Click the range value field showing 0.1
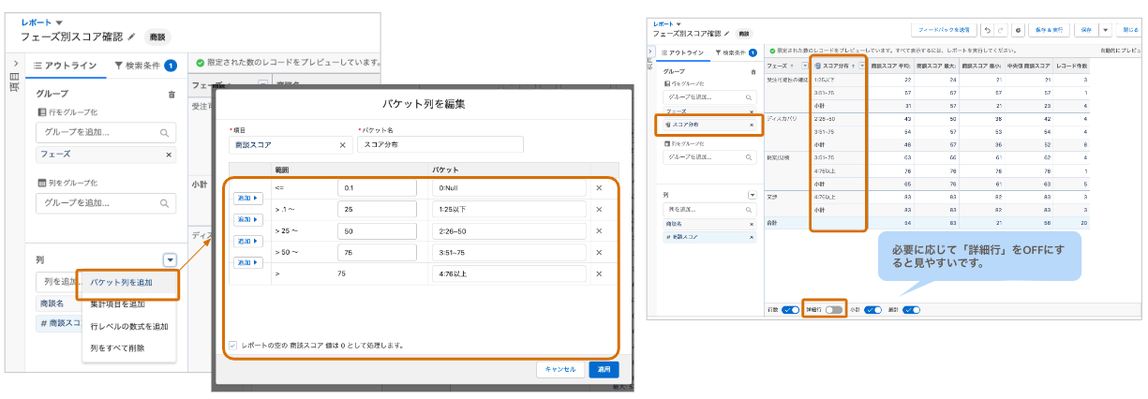Image resolution: width=1148 pixels, height=399 pixels. [376, 188]
